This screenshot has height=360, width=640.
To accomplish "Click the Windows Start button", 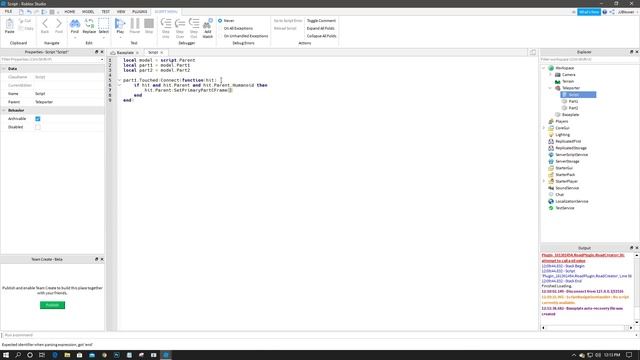I will 6,355.
